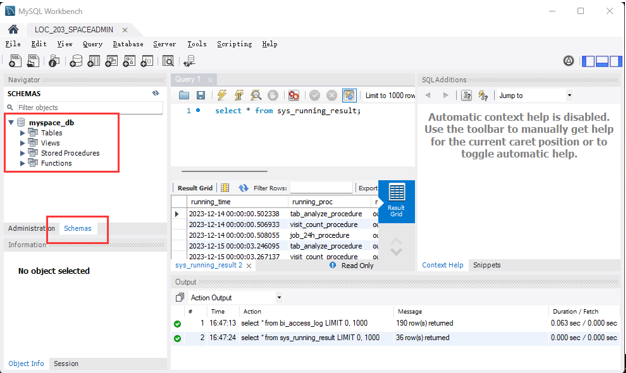626x373 pixels.
Task: Click the Result Grid side button
Action: click(396, 201)
